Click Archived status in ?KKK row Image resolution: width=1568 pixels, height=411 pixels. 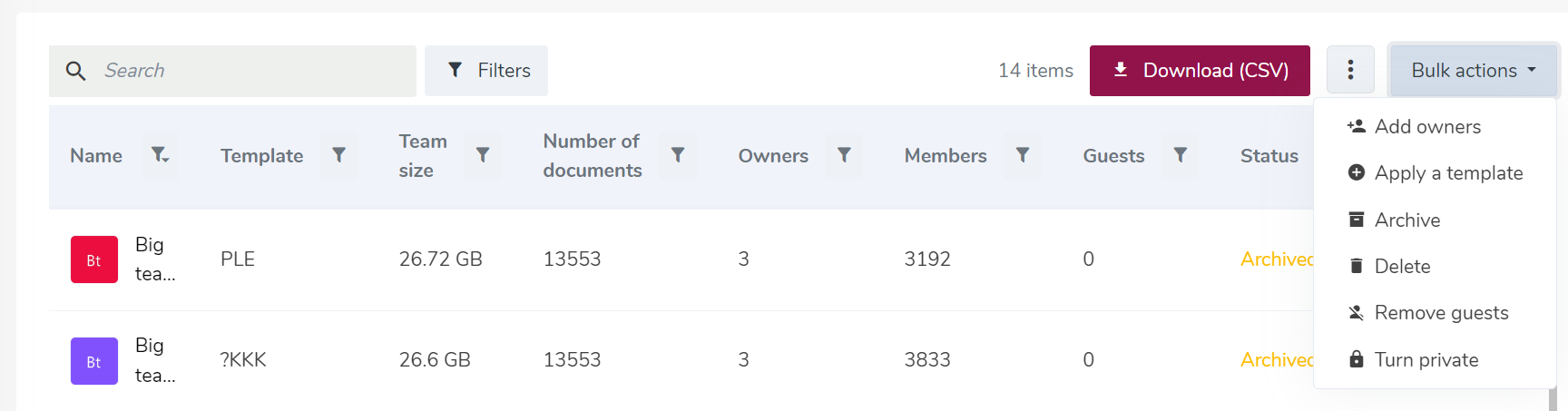click(x=1277, y=360)
